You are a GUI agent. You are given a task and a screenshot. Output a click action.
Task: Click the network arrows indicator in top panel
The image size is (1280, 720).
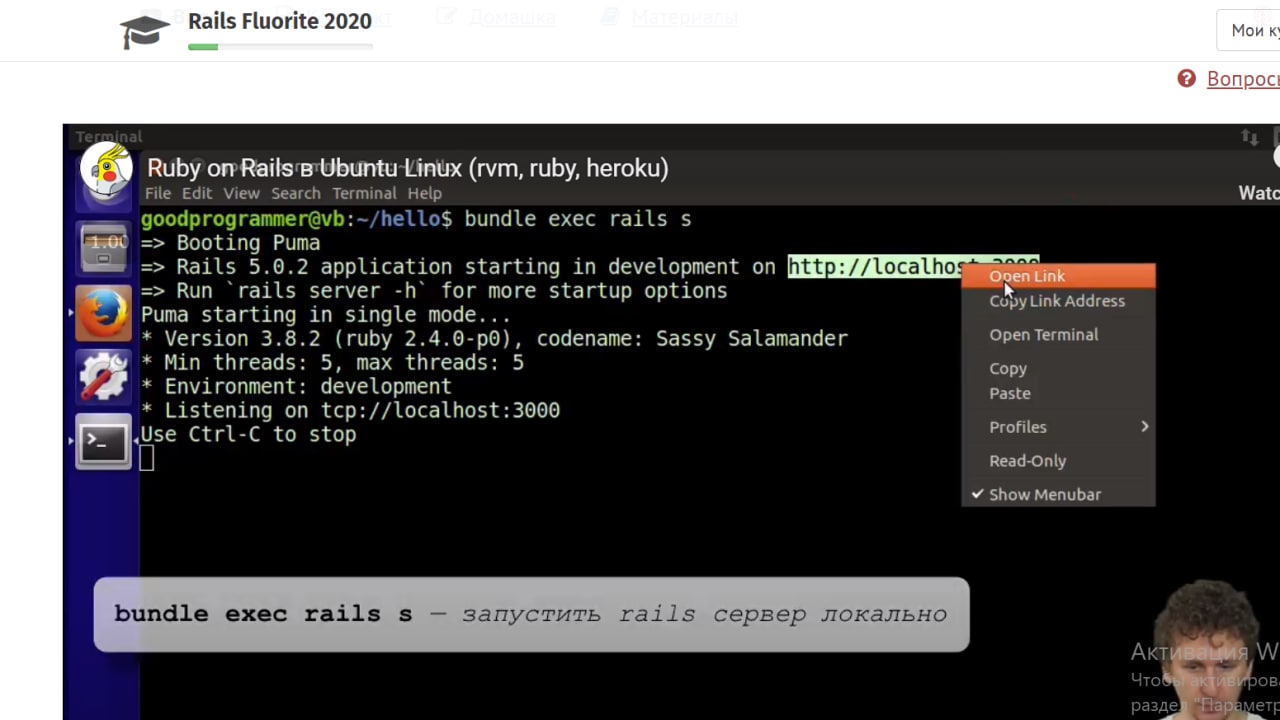pyautogui.click(x=1250, y=137)
